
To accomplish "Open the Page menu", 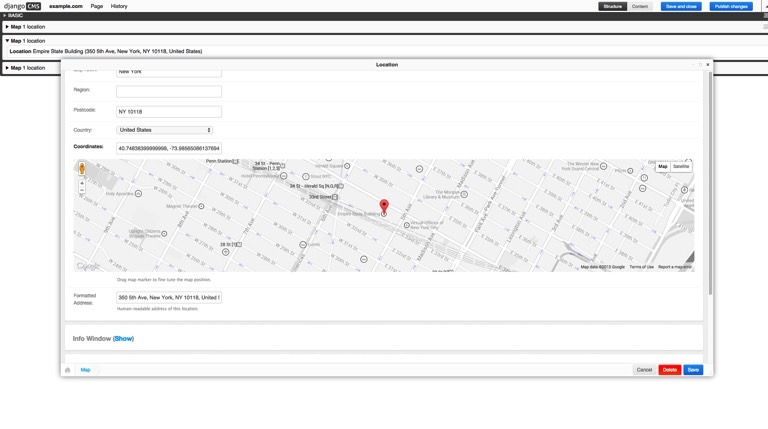I will point(96,6).
